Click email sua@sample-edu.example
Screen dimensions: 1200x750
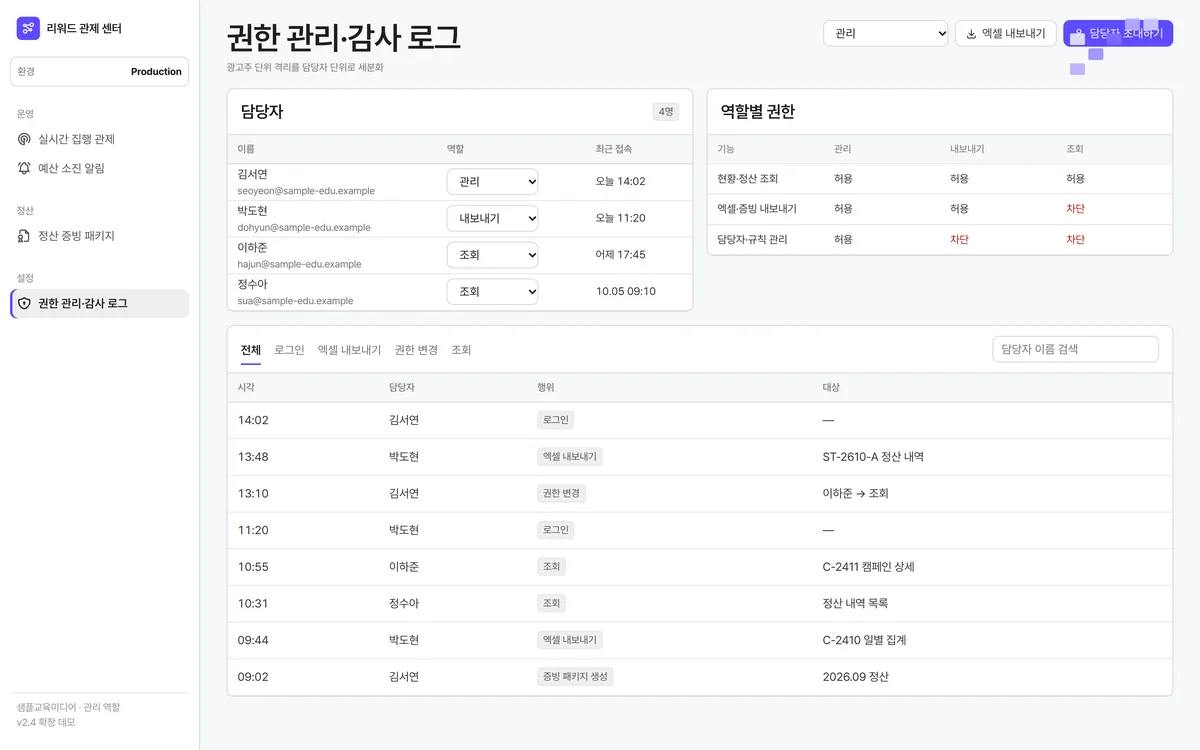click(295, 300)
